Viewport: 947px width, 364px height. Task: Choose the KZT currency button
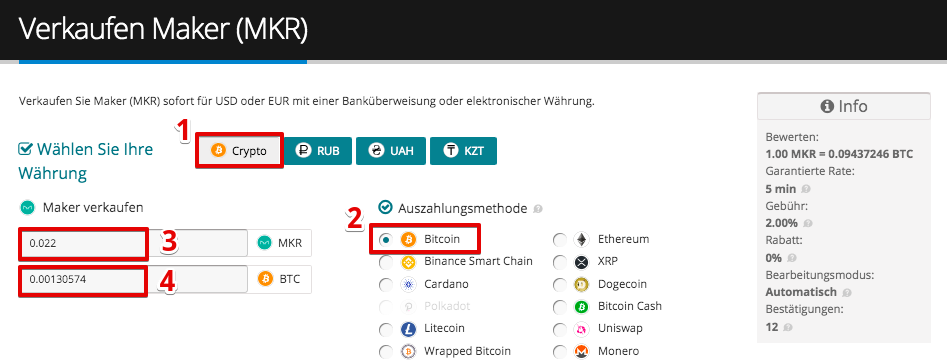pos(463,151)
